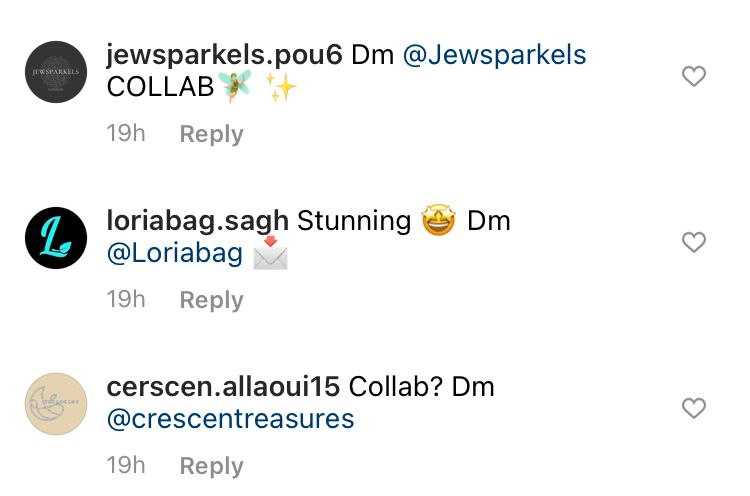Follow the @Loriabag mention link
Viewport: 750px width, 496px height.
tap(174, 254)
